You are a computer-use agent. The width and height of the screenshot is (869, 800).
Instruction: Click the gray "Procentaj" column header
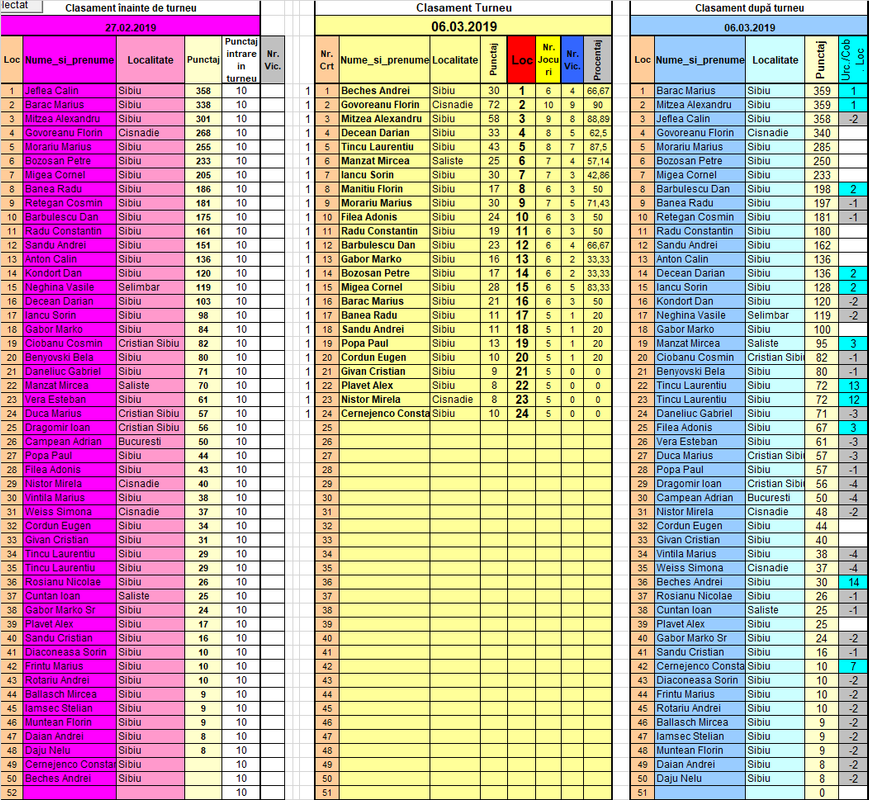[597, 60]
